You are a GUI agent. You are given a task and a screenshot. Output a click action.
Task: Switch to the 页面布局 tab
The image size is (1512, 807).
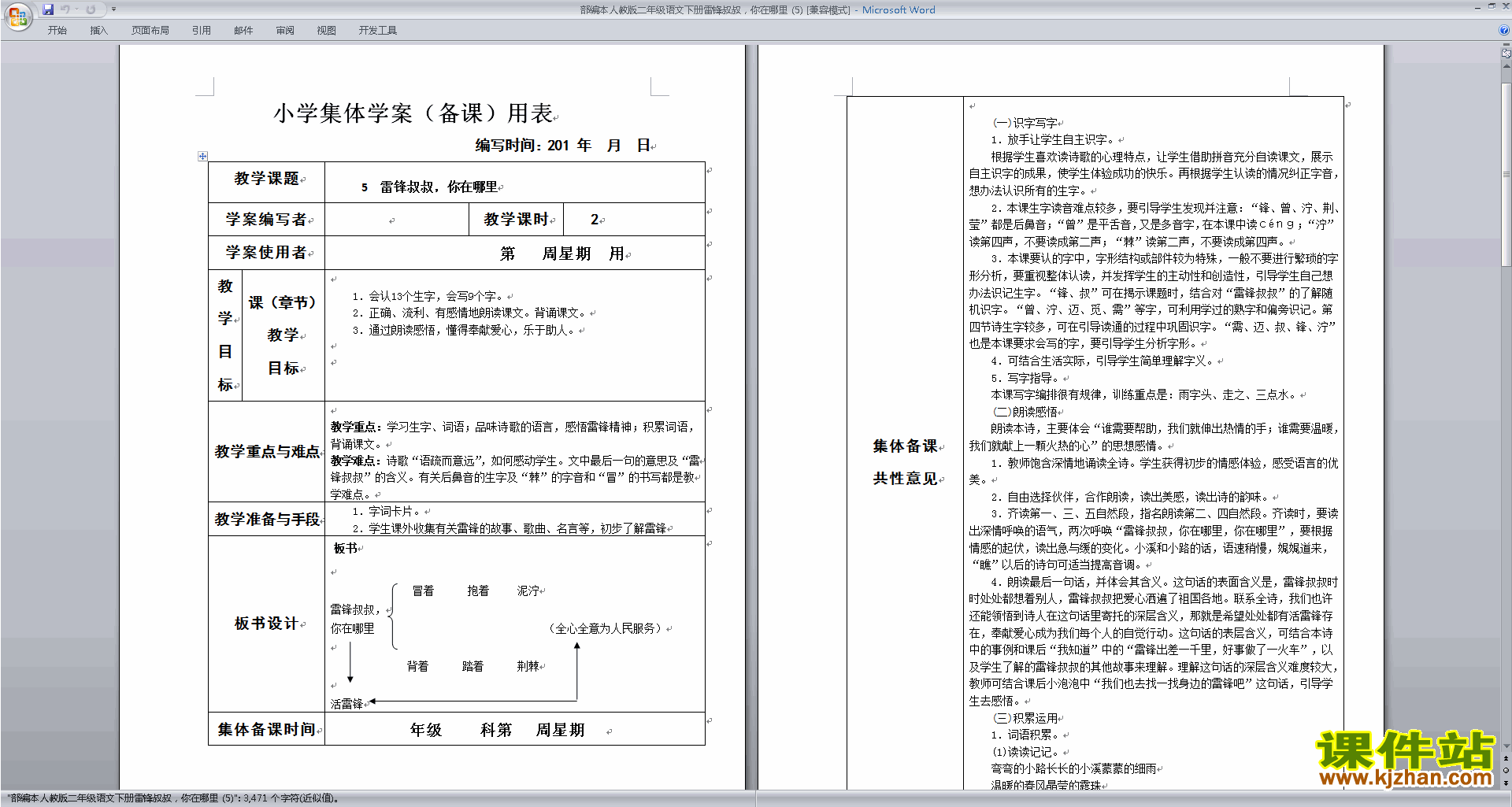[x=150, y=31]
